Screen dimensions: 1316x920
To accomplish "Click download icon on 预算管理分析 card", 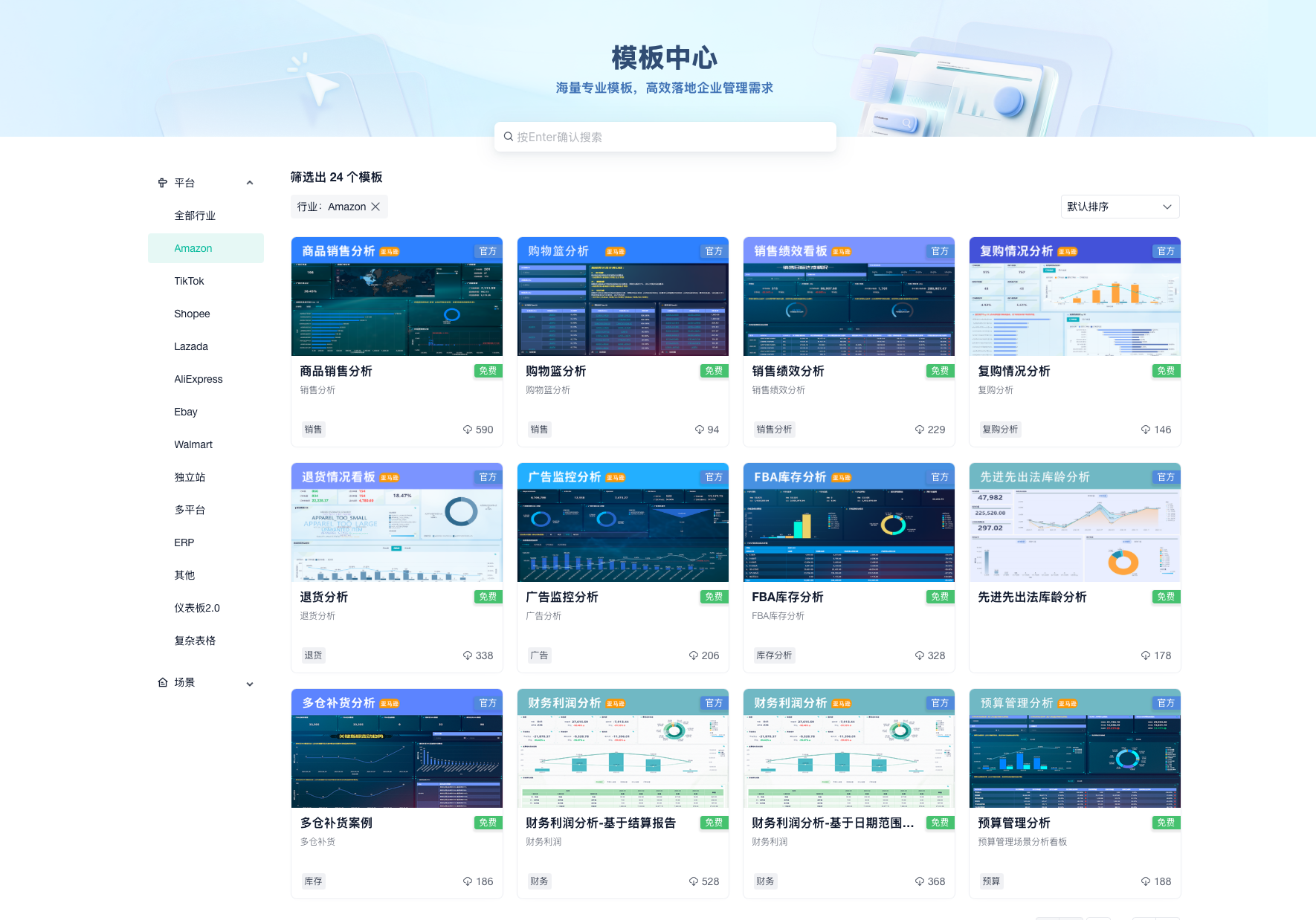I will tap(1146, 881).
